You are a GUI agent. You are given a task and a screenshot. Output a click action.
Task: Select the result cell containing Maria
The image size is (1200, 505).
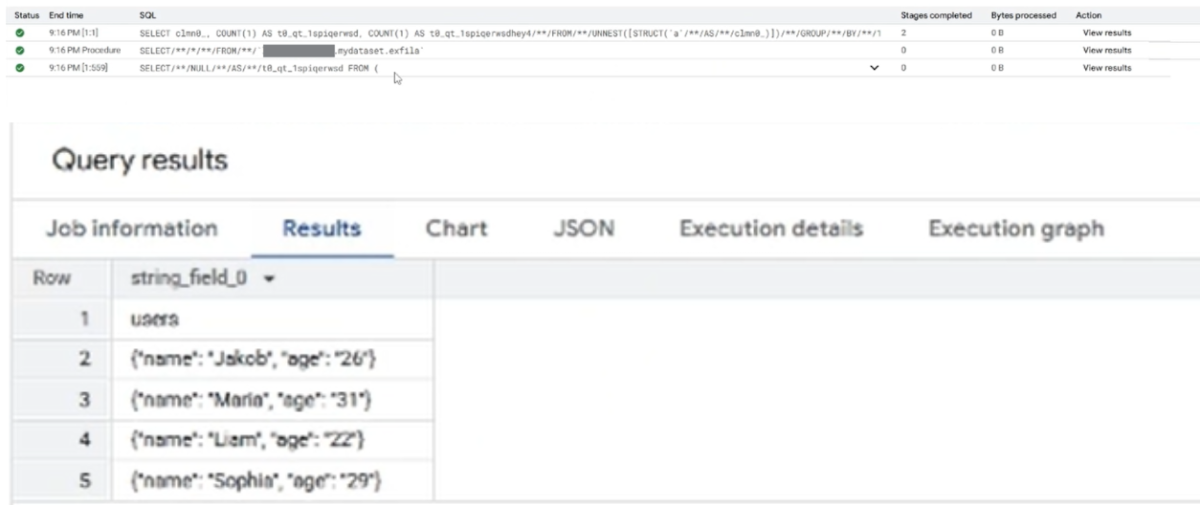click(251, 400)
